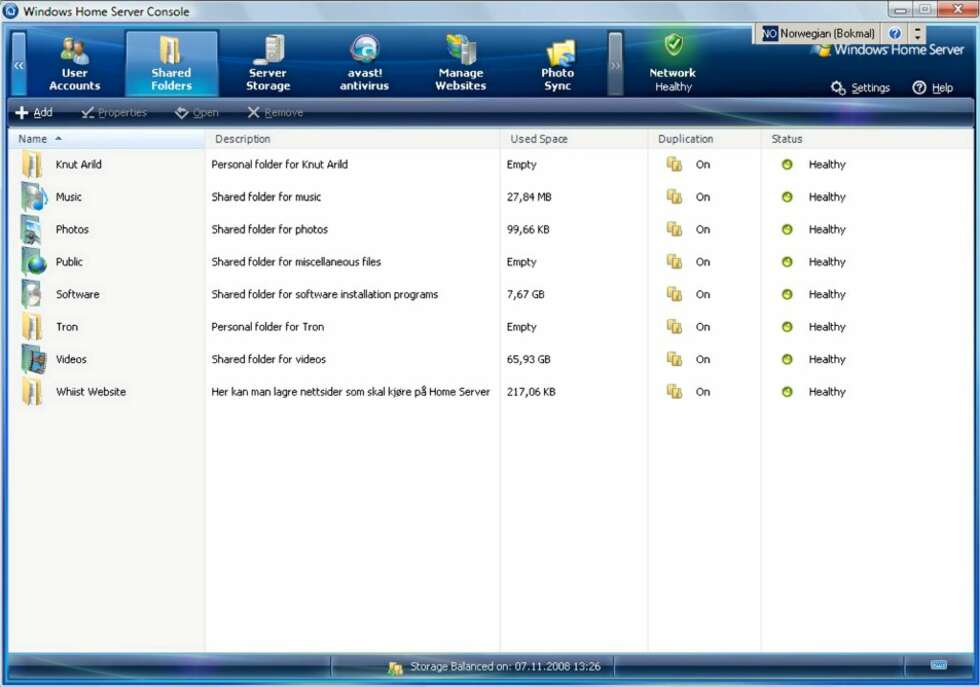Click 'Storage Balanced on: 07.11.2008 13:26' text
The width and height of the screenshot is (980, 687).
coord(506,667)
